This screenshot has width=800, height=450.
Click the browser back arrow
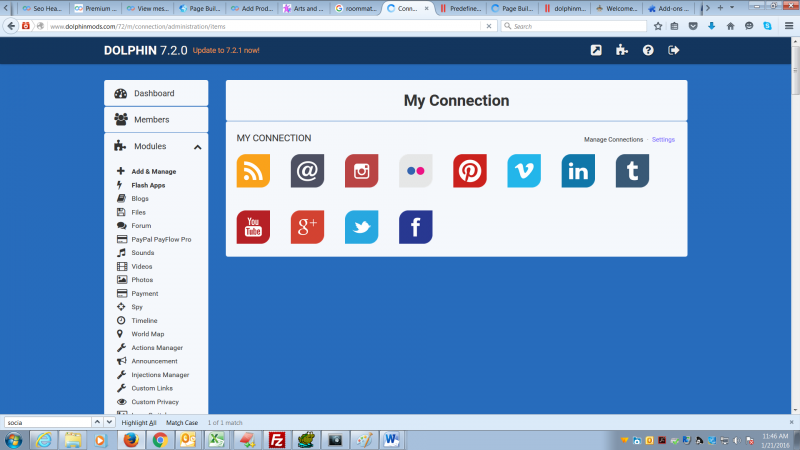(11, 26)
